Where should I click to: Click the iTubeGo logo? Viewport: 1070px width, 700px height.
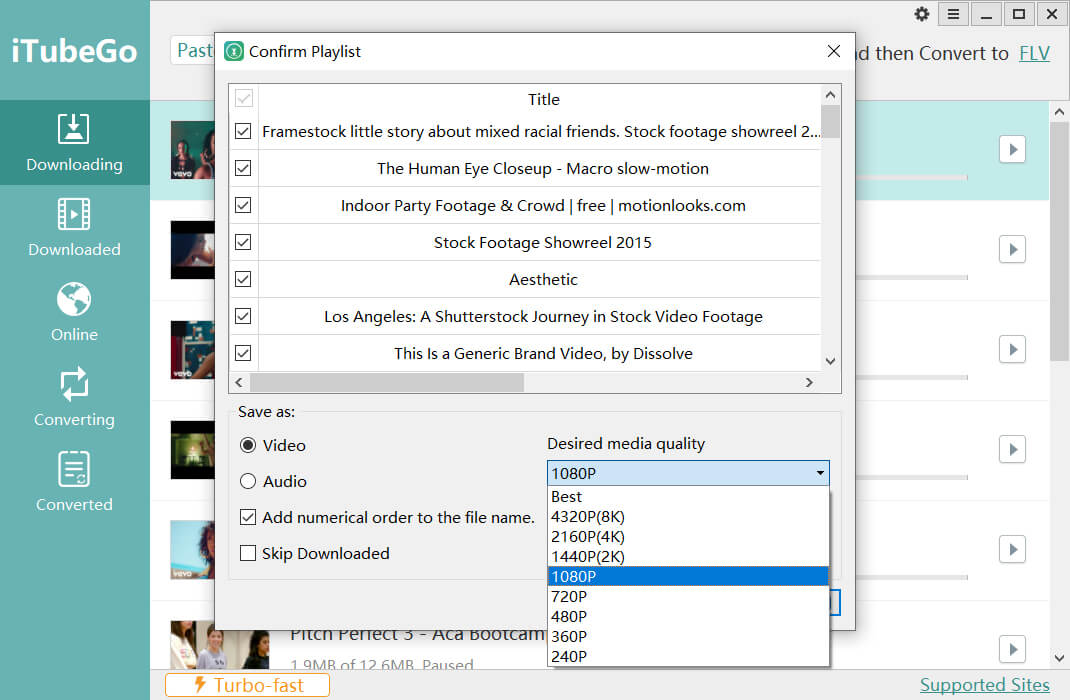click(74, 51)
